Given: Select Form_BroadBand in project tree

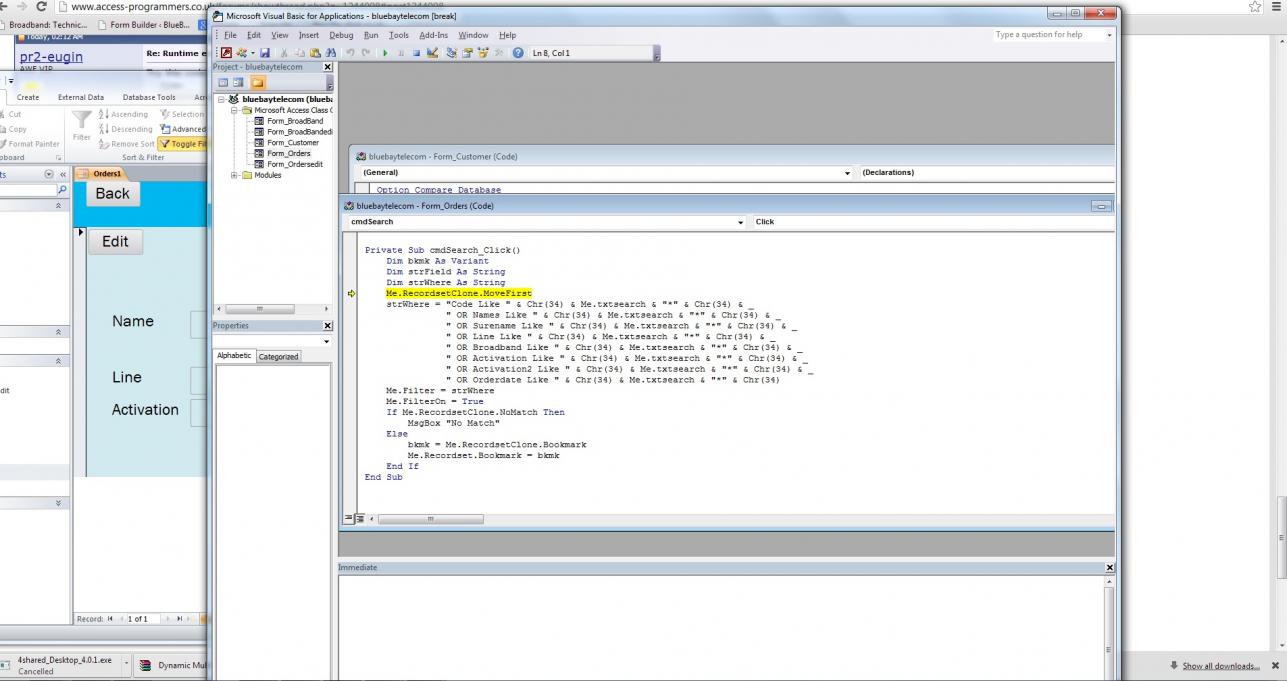Looking at the screenshot, I should tap(294, 121).
